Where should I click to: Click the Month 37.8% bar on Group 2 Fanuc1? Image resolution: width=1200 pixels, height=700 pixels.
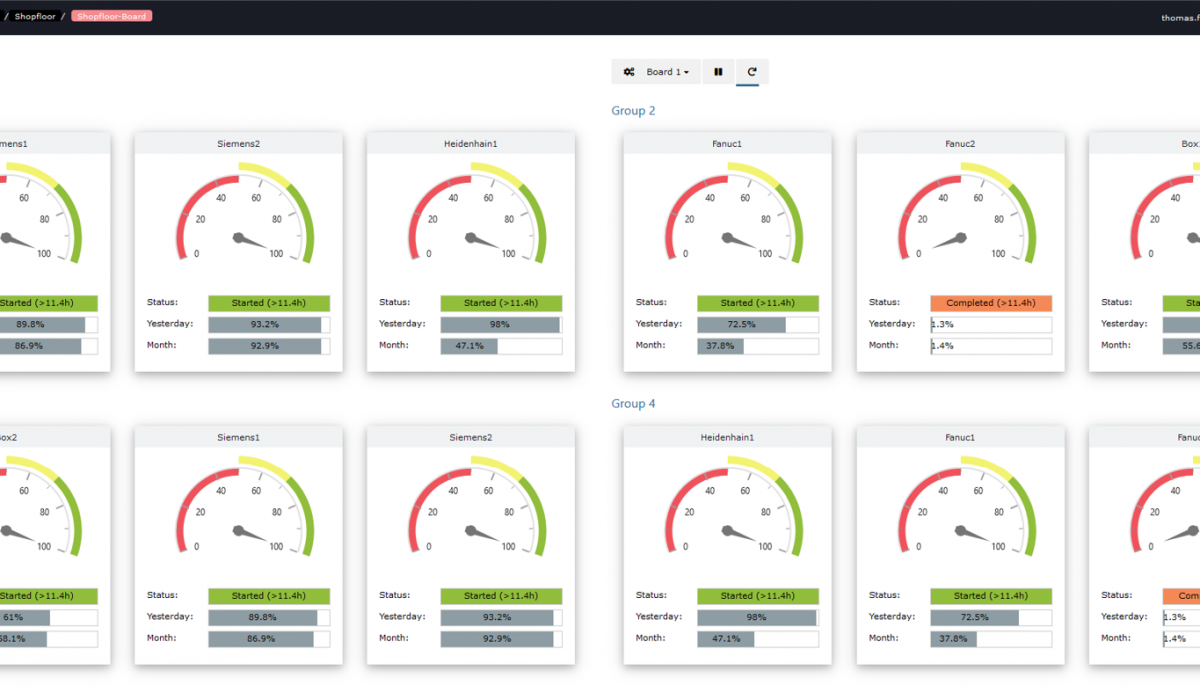click(x=758, y=346)
